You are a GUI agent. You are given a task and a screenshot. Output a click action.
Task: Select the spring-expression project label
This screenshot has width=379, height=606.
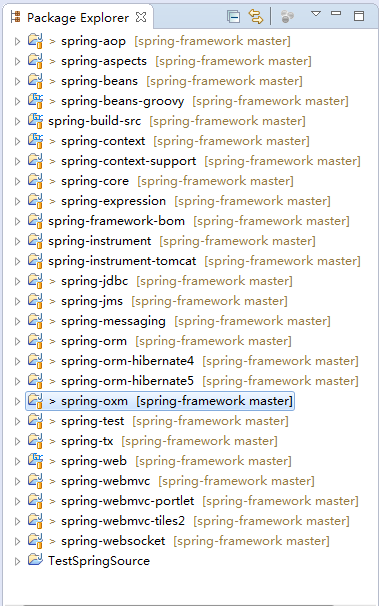pos(113,201)
